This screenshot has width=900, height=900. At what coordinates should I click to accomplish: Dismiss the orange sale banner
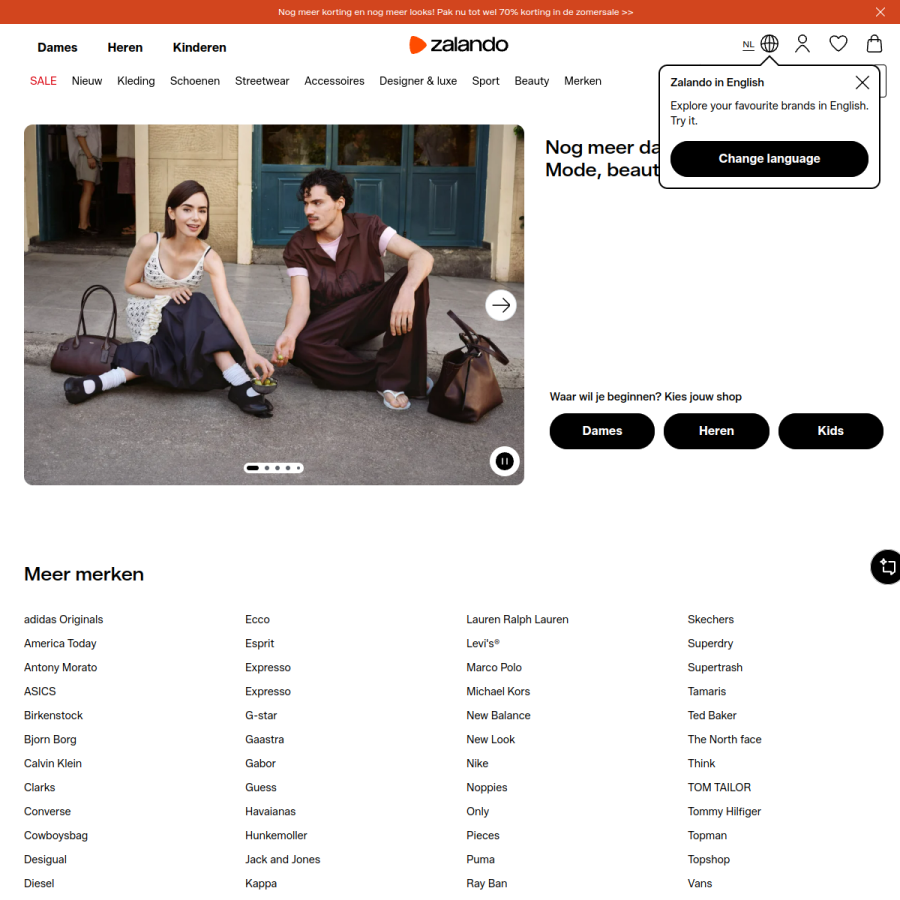[880, 12]
